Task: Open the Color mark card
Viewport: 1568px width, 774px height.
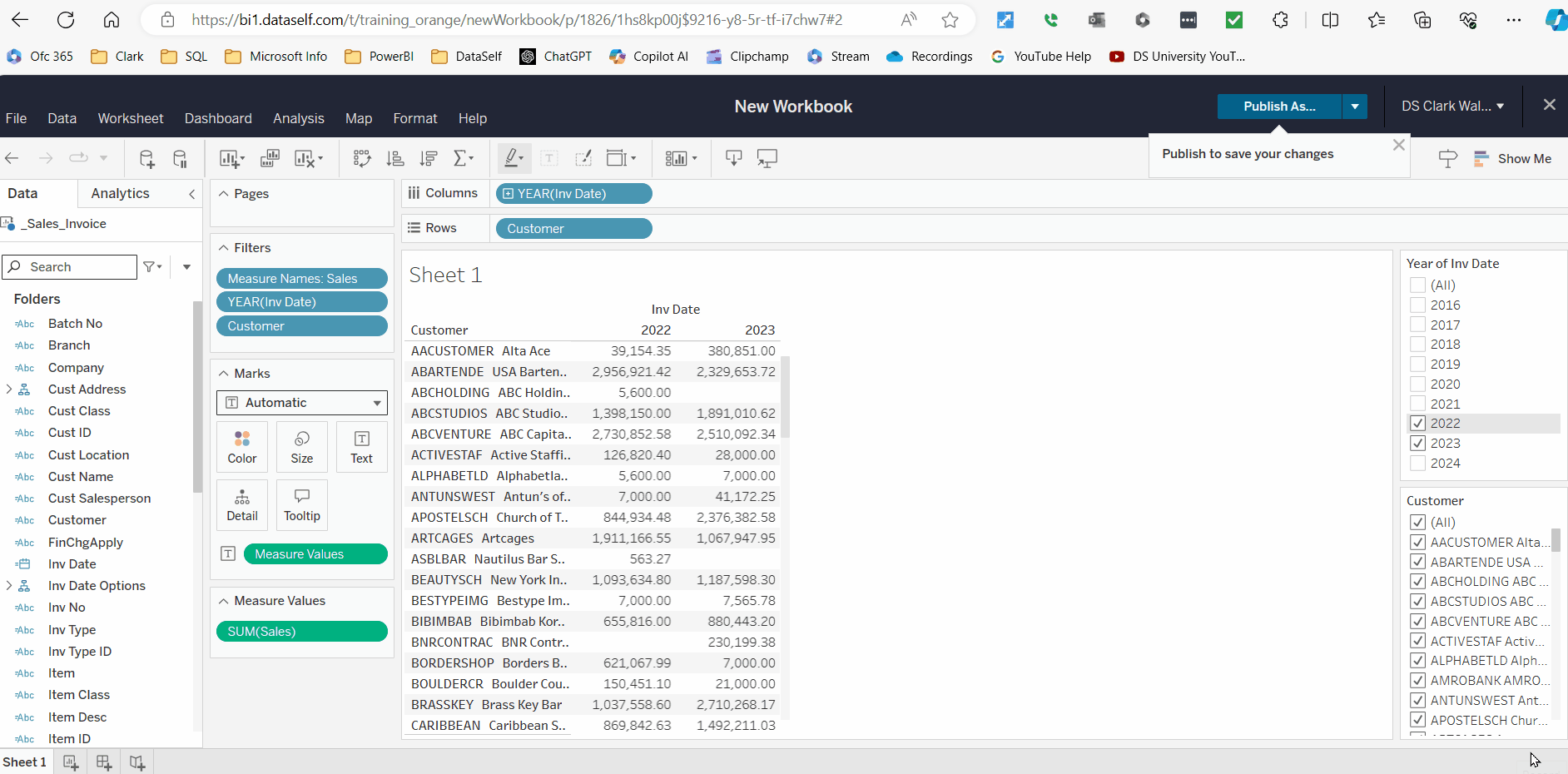Action: point(241,447)
